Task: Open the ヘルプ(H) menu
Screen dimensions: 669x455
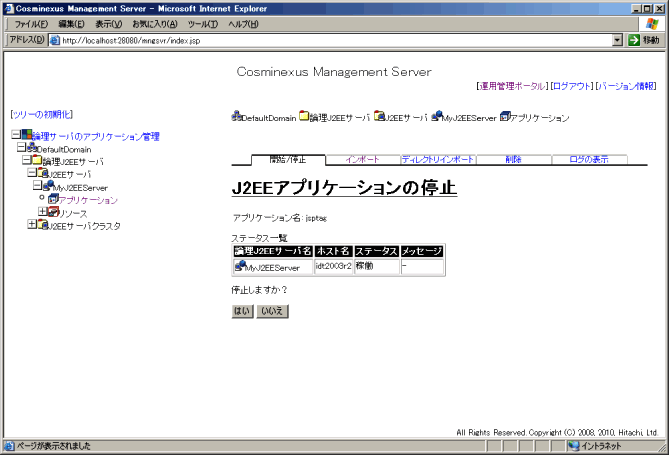Action: tap(243, 24)
